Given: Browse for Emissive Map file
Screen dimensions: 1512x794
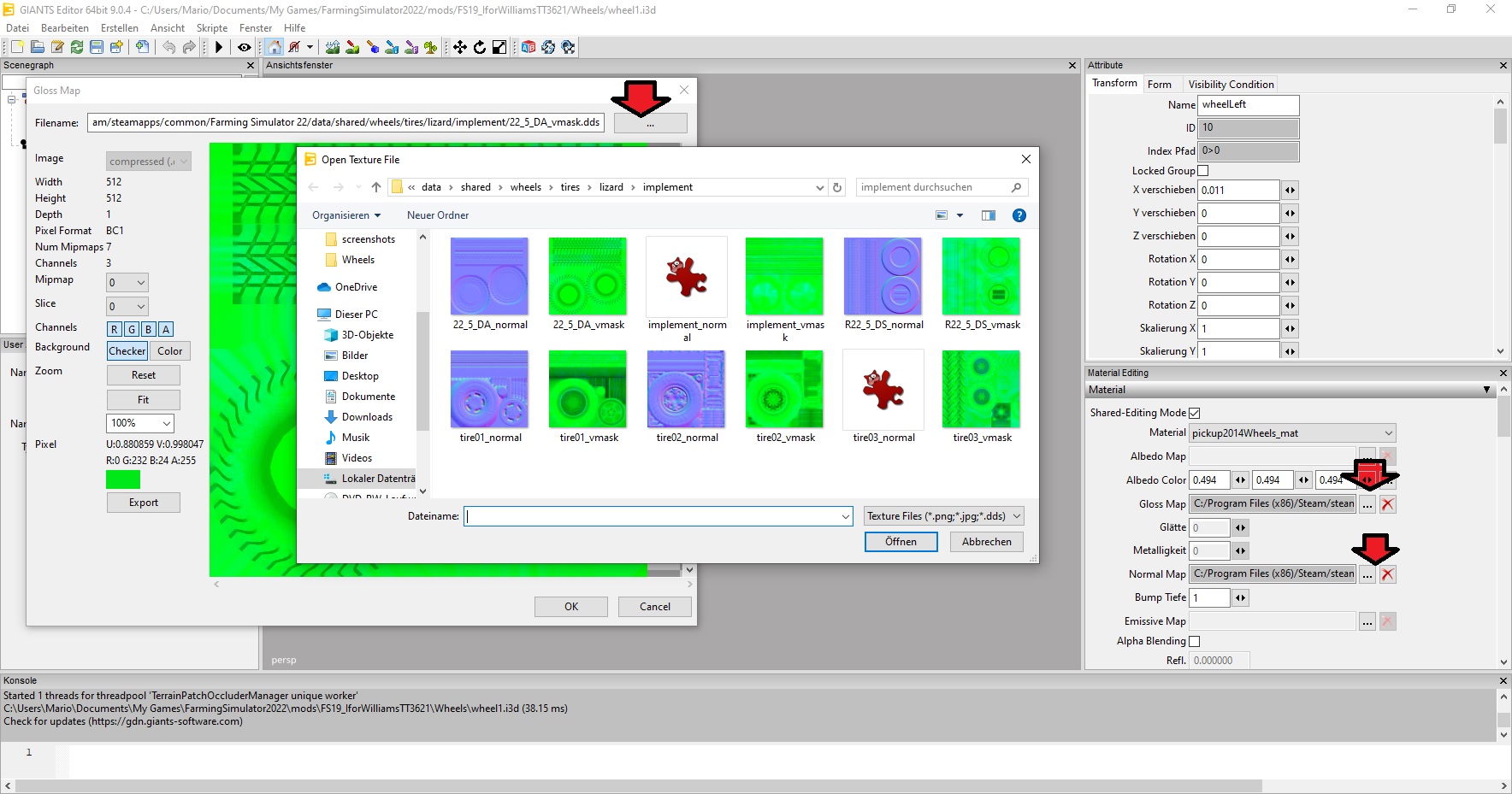Looking at the screenshot, I should tap(1367, 621).
